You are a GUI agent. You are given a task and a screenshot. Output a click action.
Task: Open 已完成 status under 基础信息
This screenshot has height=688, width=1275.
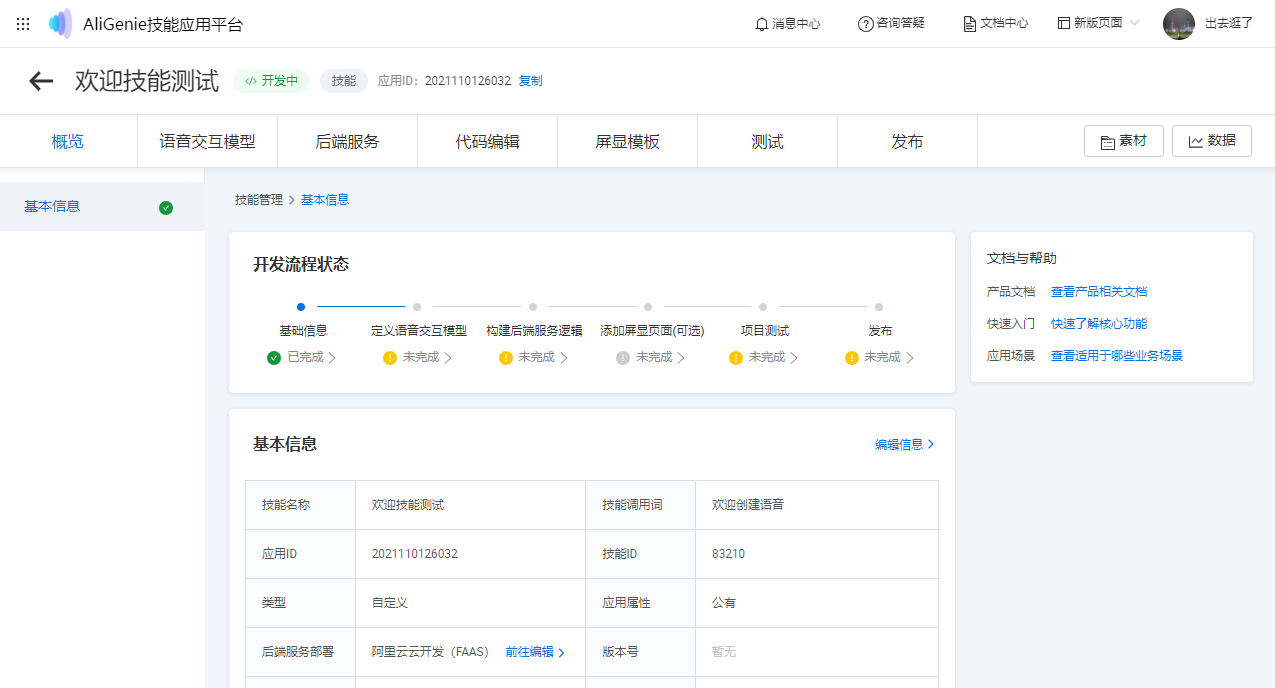(302, 357)
